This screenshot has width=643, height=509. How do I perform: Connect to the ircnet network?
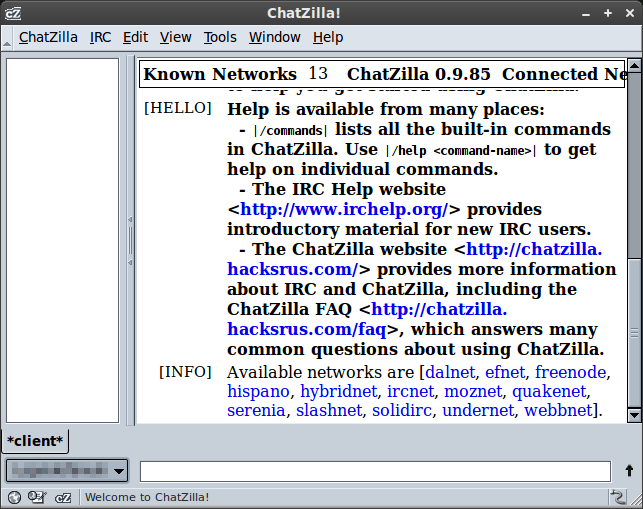(x=410, y=391)
